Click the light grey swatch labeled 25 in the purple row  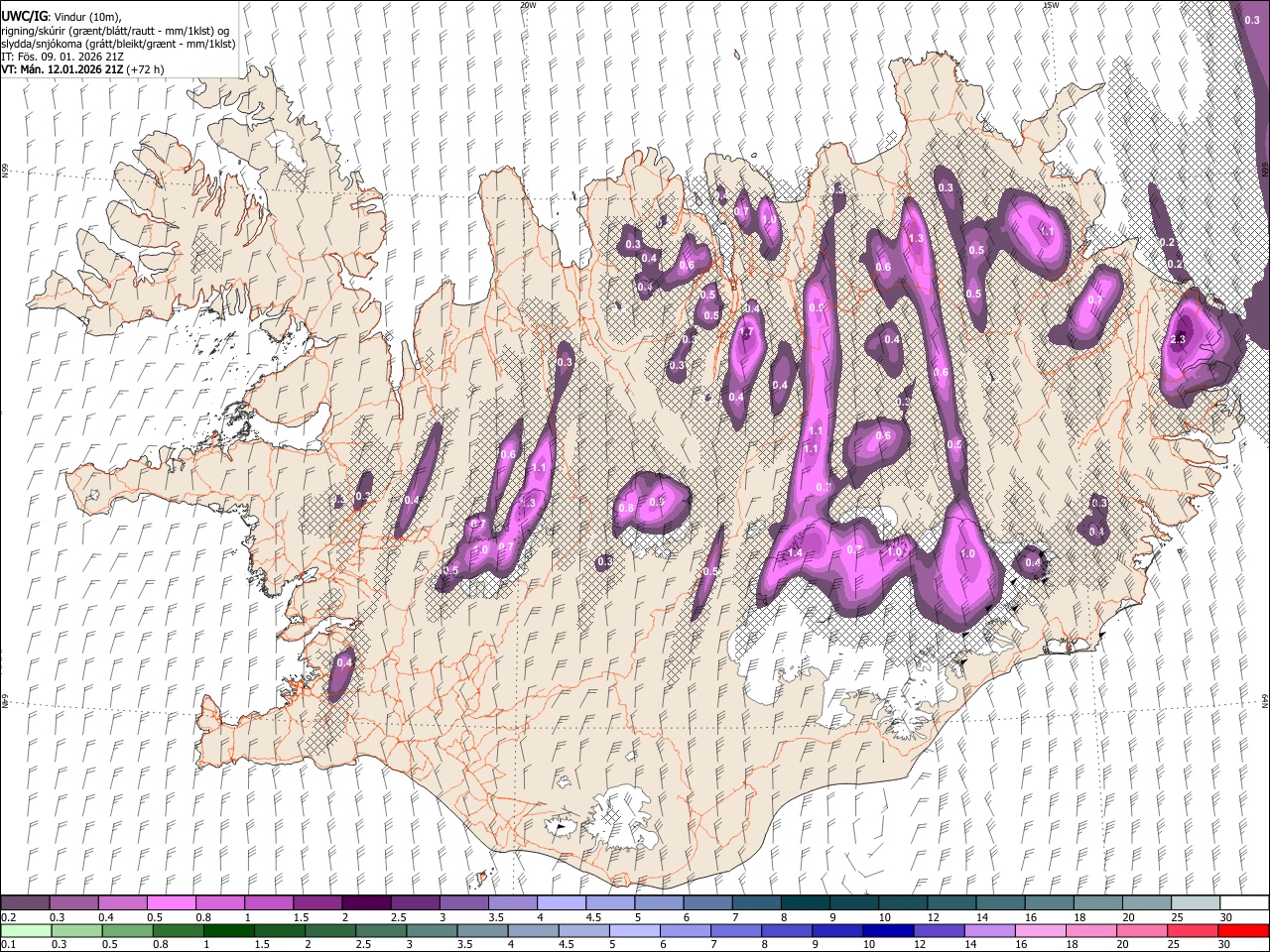(1197, 903)
